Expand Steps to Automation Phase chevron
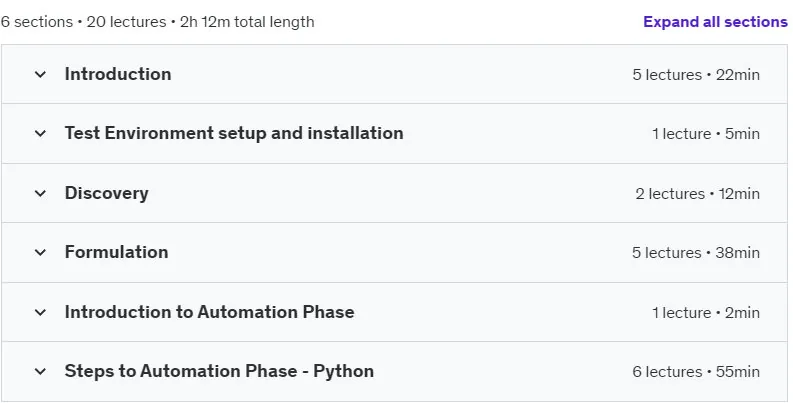Viewport: 793px width, 403px height. coord(40,372)
